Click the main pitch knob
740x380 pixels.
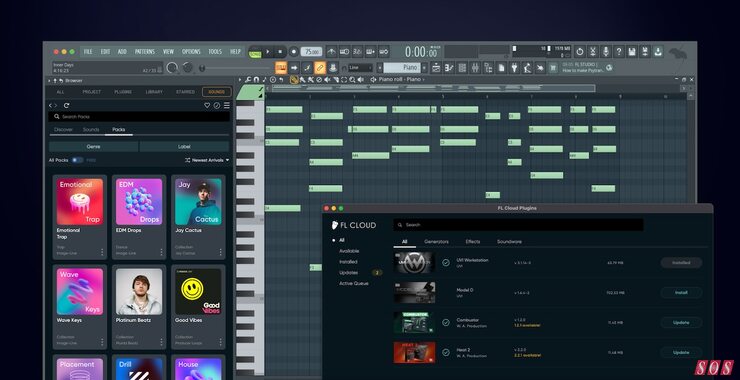[188, 68]
